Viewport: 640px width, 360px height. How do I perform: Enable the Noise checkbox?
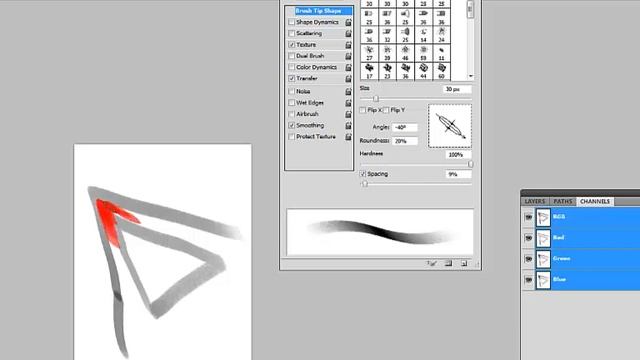tap(291, 91)
